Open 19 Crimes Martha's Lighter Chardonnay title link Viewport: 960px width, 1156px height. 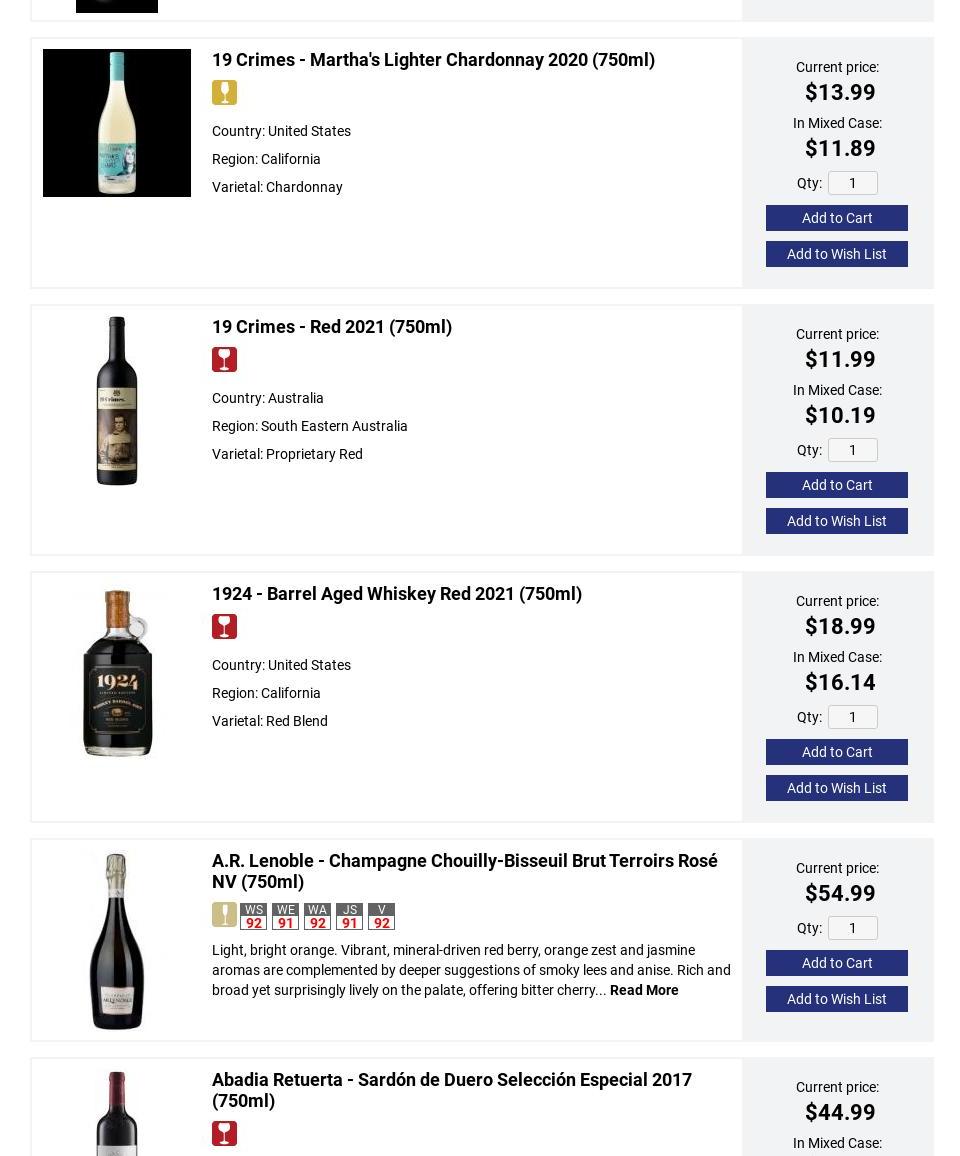[x=433, y=60]
